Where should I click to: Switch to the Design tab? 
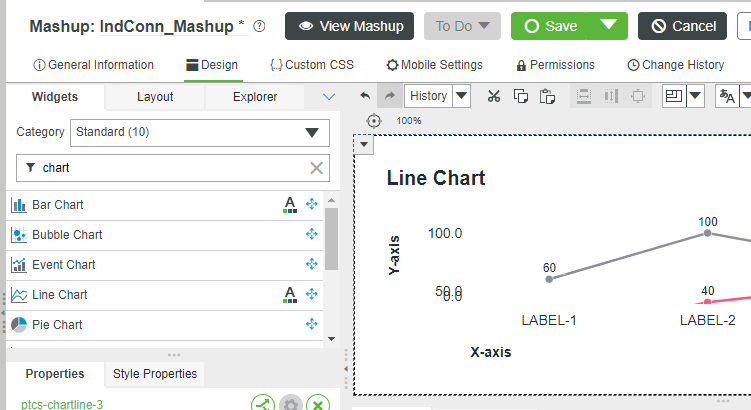point(212,65)
